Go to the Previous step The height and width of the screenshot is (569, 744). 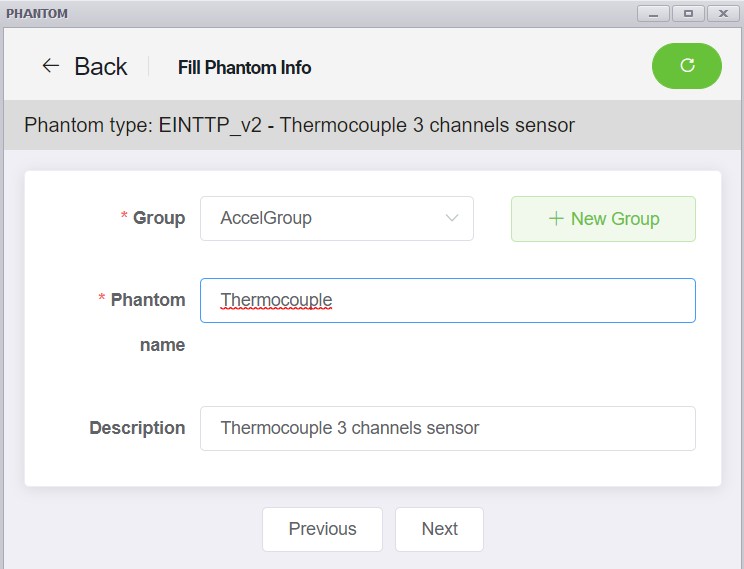pos(322,529)
